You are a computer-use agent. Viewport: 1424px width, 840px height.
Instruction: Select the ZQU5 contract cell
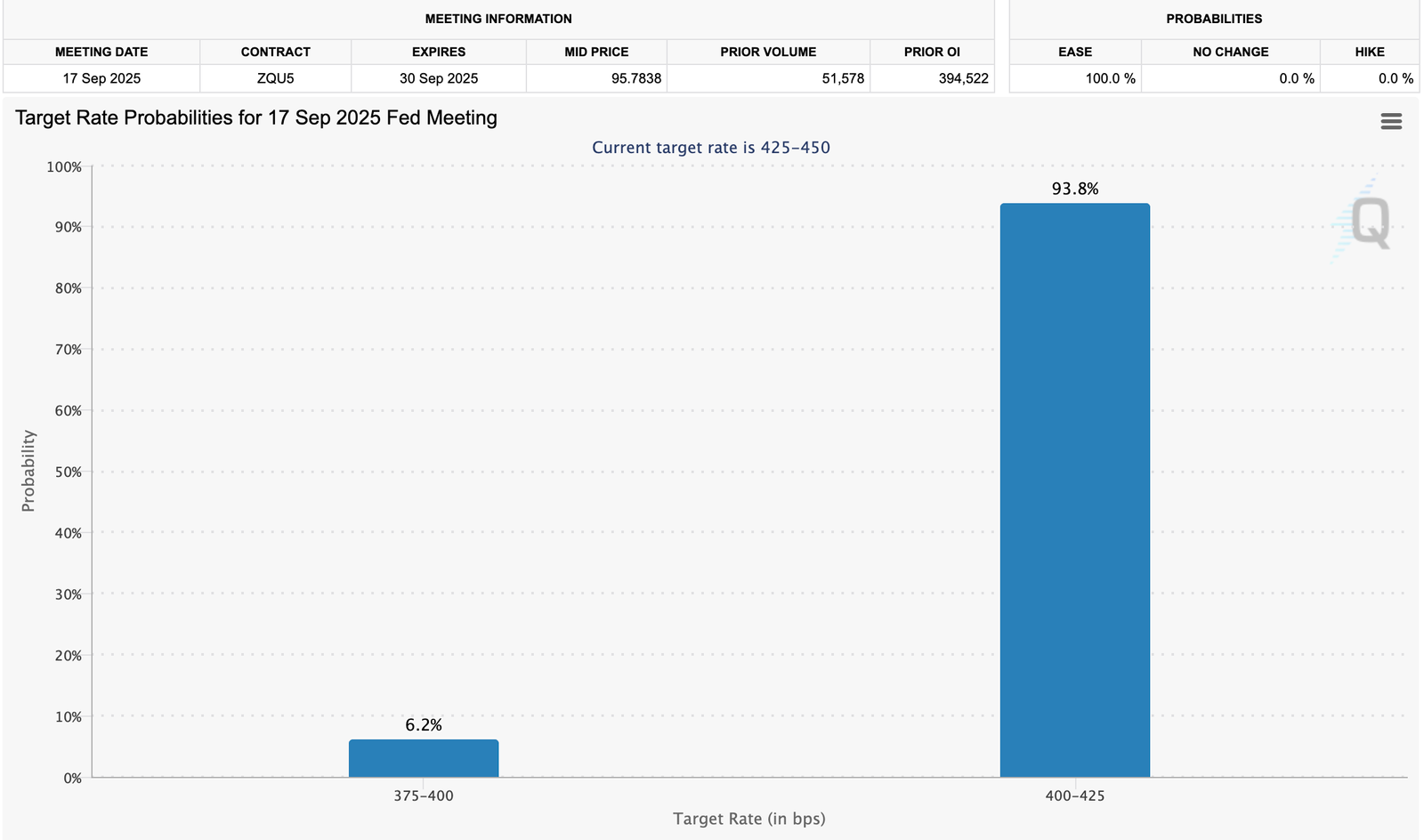tap(274, 78)
